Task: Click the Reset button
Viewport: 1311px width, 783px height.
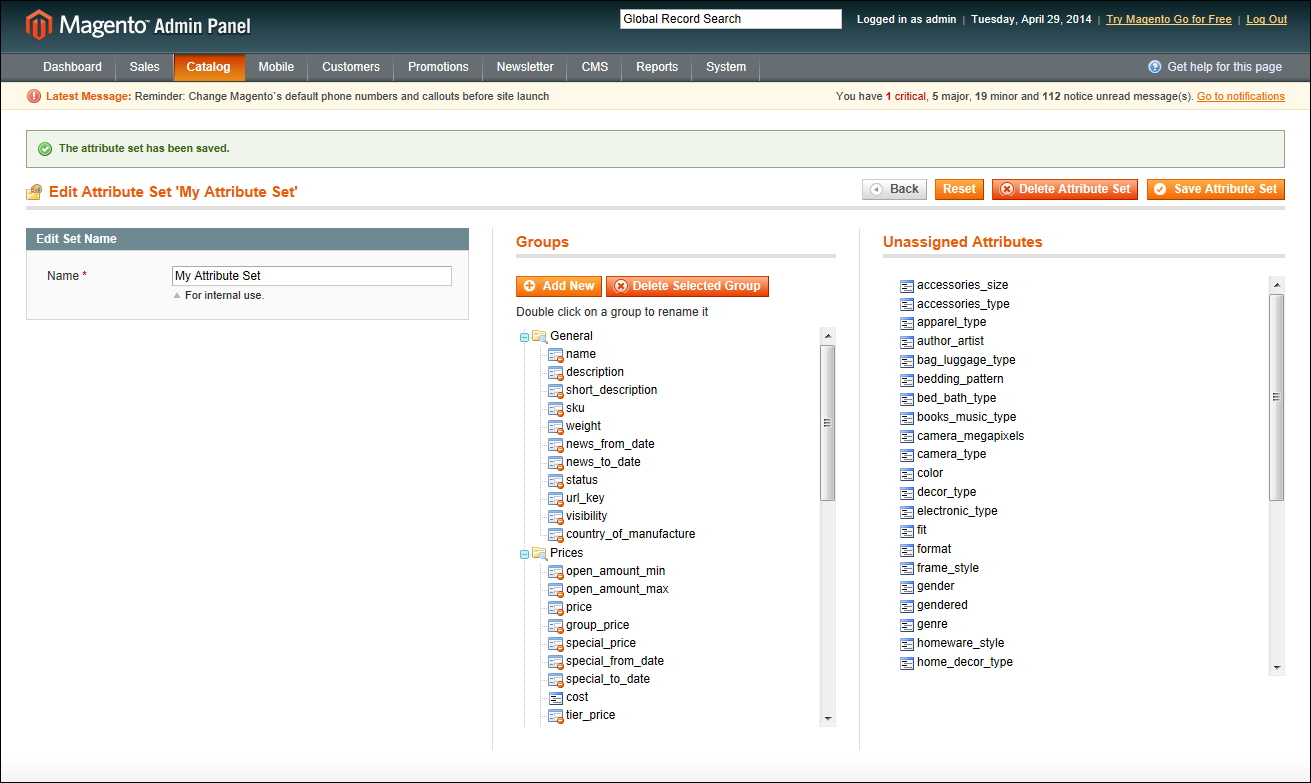Action: [960, 189]
